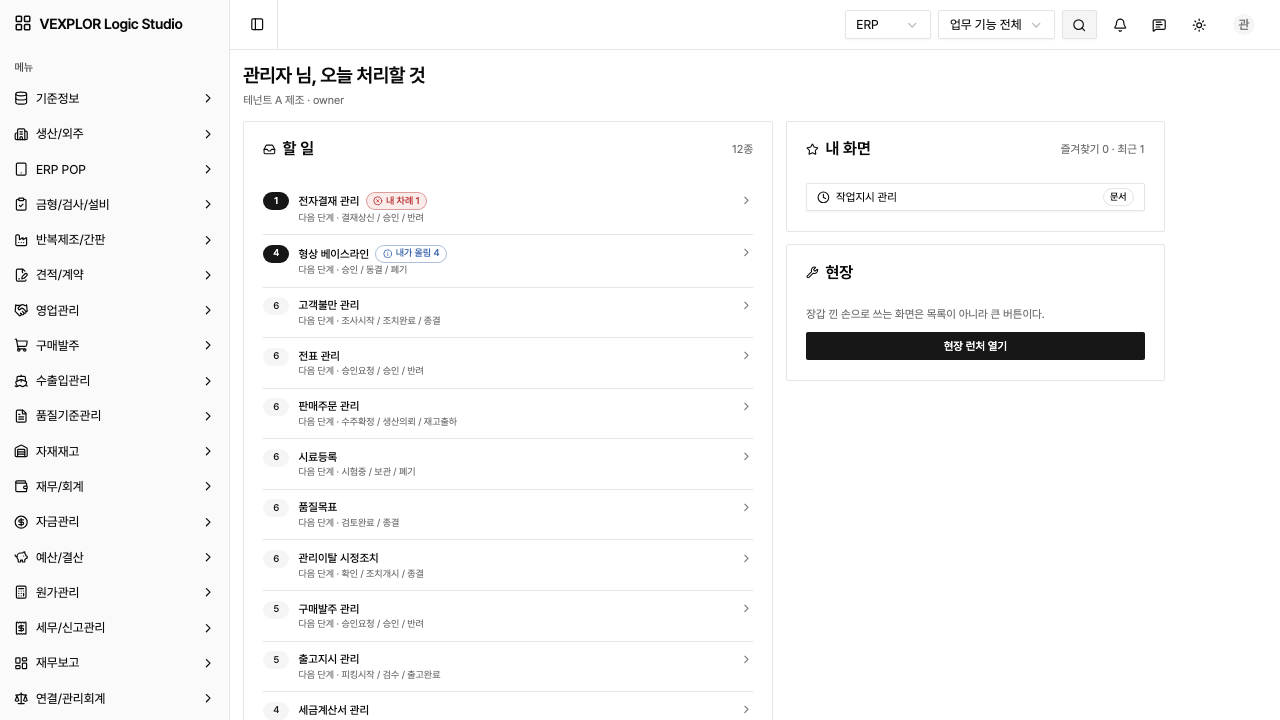Open the user avatar 관 menu
1280x720 pixels.
pos(1243,25)
